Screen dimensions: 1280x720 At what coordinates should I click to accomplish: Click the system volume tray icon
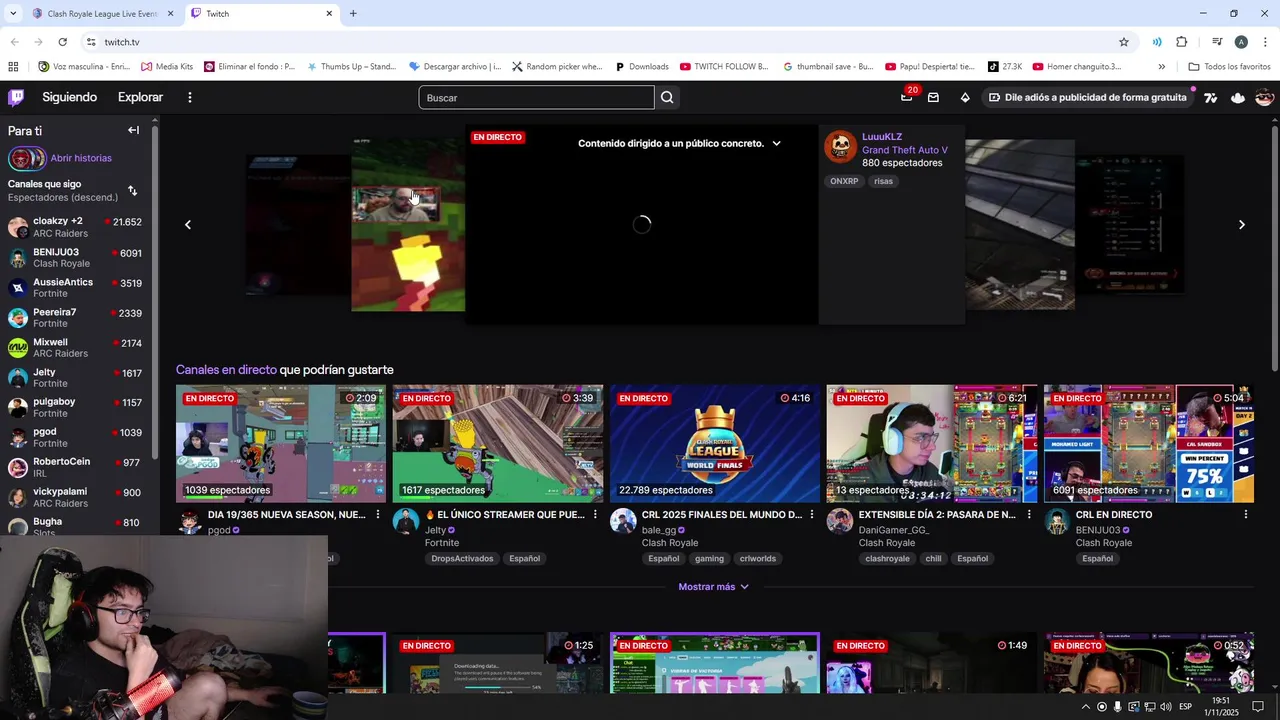coord(1166,707)
